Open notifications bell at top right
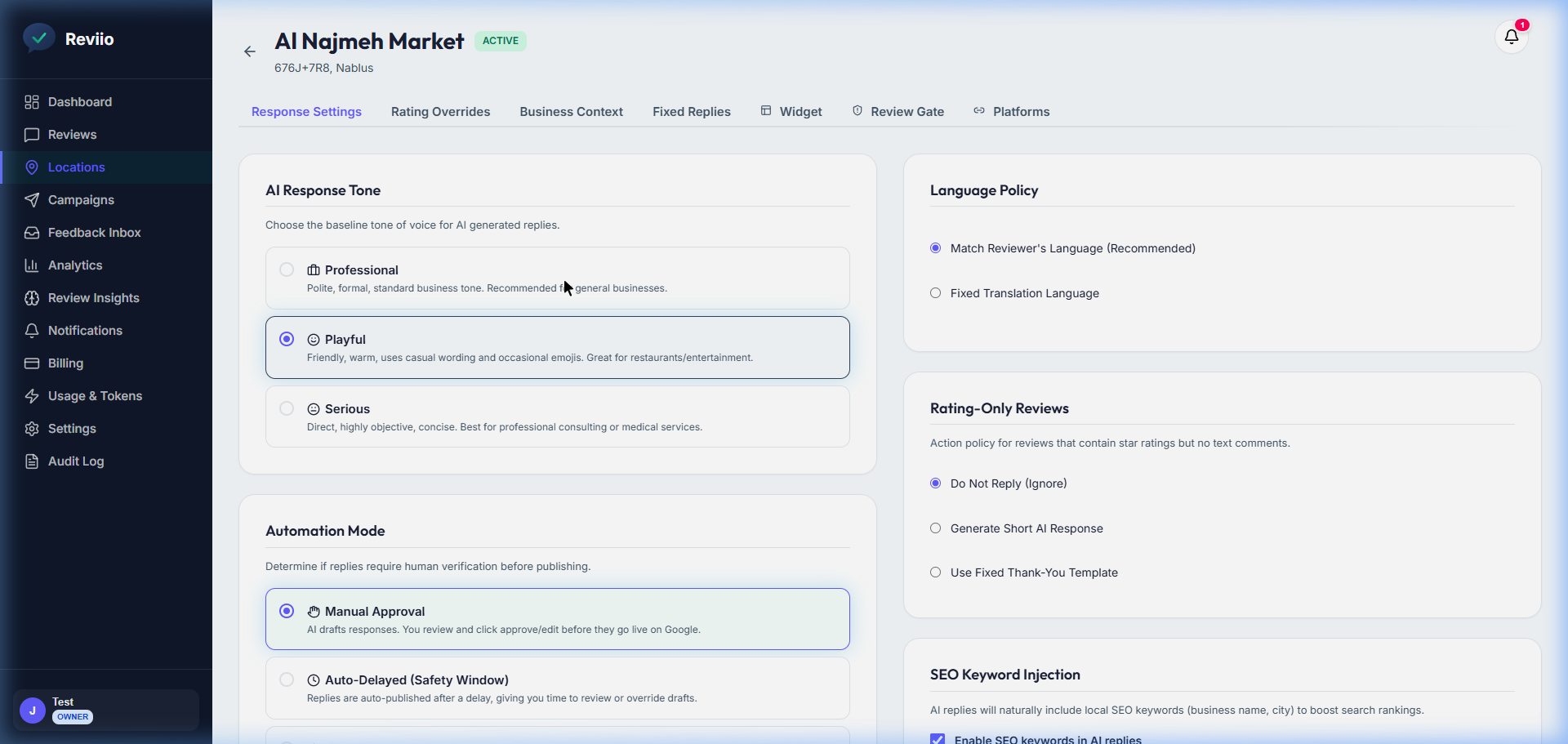Image resolution: width=1568 pixels, height=744 pixels. pyautogui.click(x=1512, y=37)
